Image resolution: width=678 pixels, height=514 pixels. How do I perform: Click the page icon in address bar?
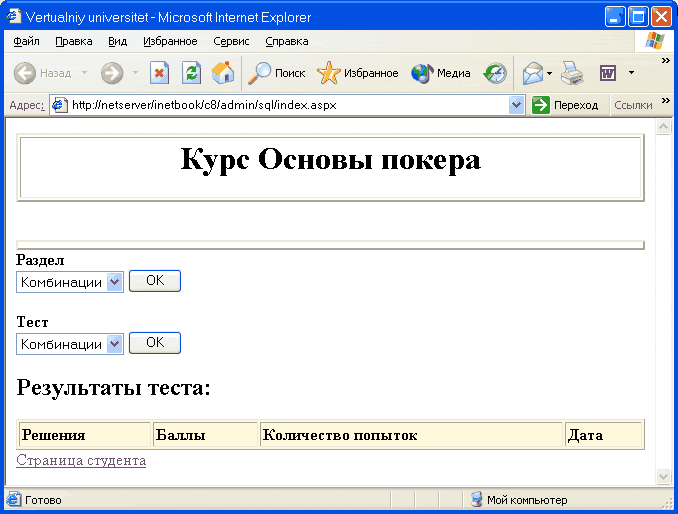tap(59, 105)
